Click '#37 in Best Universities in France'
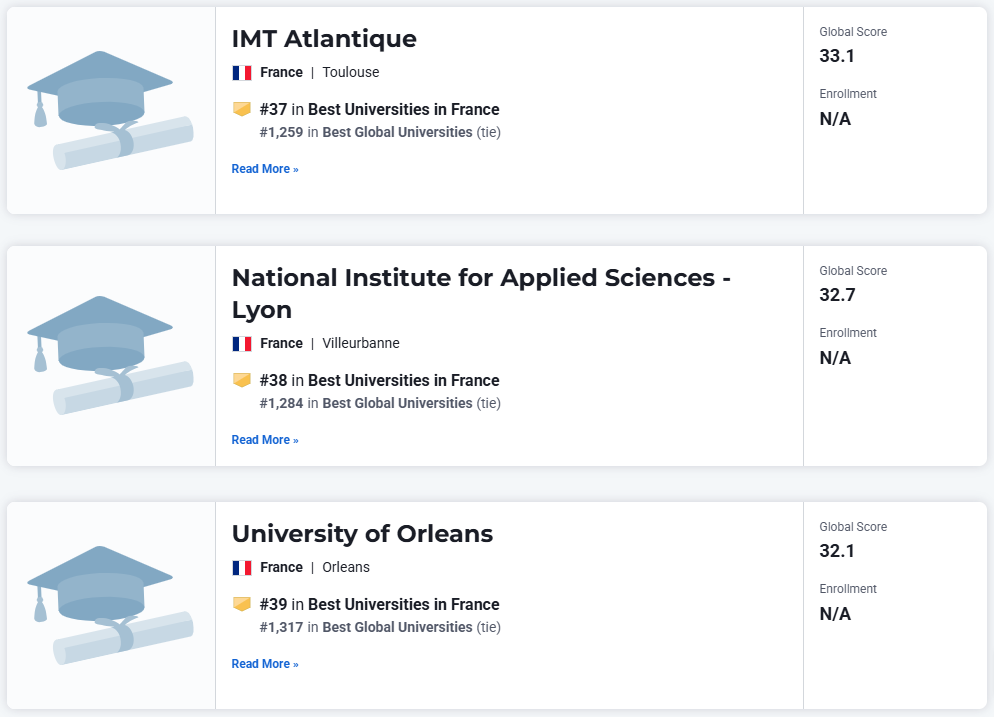The height and width of the screenshot is (717, 994). coord(379,110)
